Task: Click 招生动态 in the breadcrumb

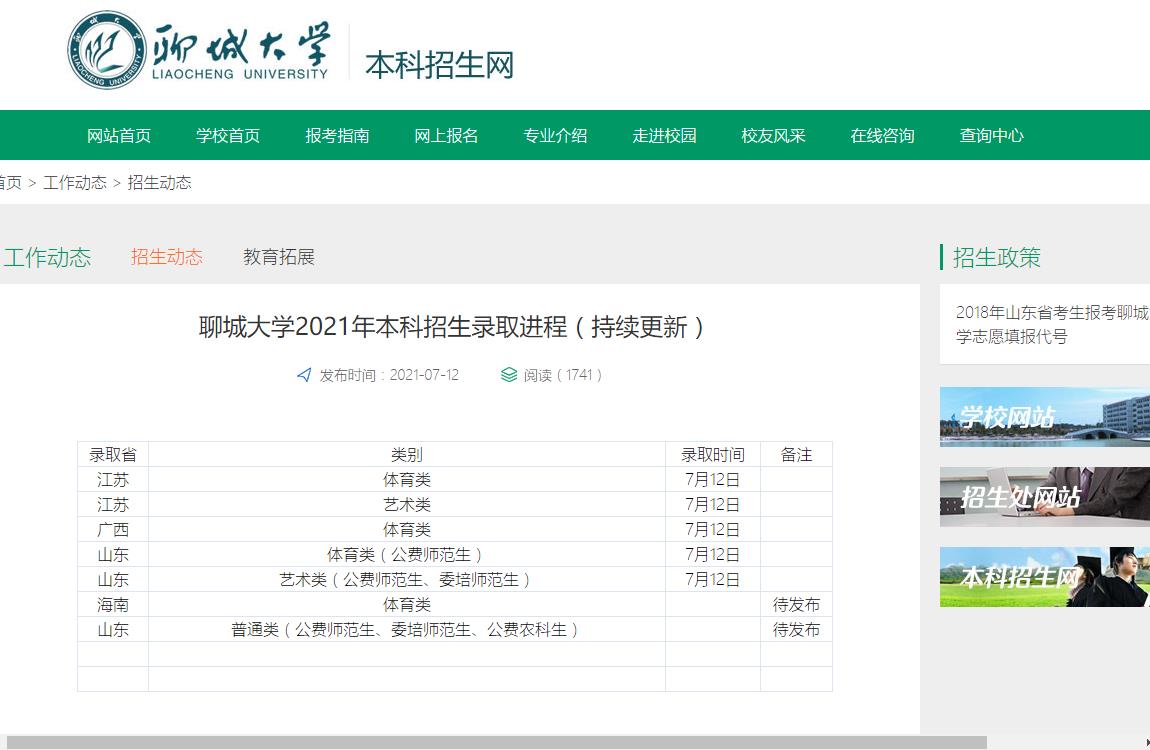Action: 159,183
